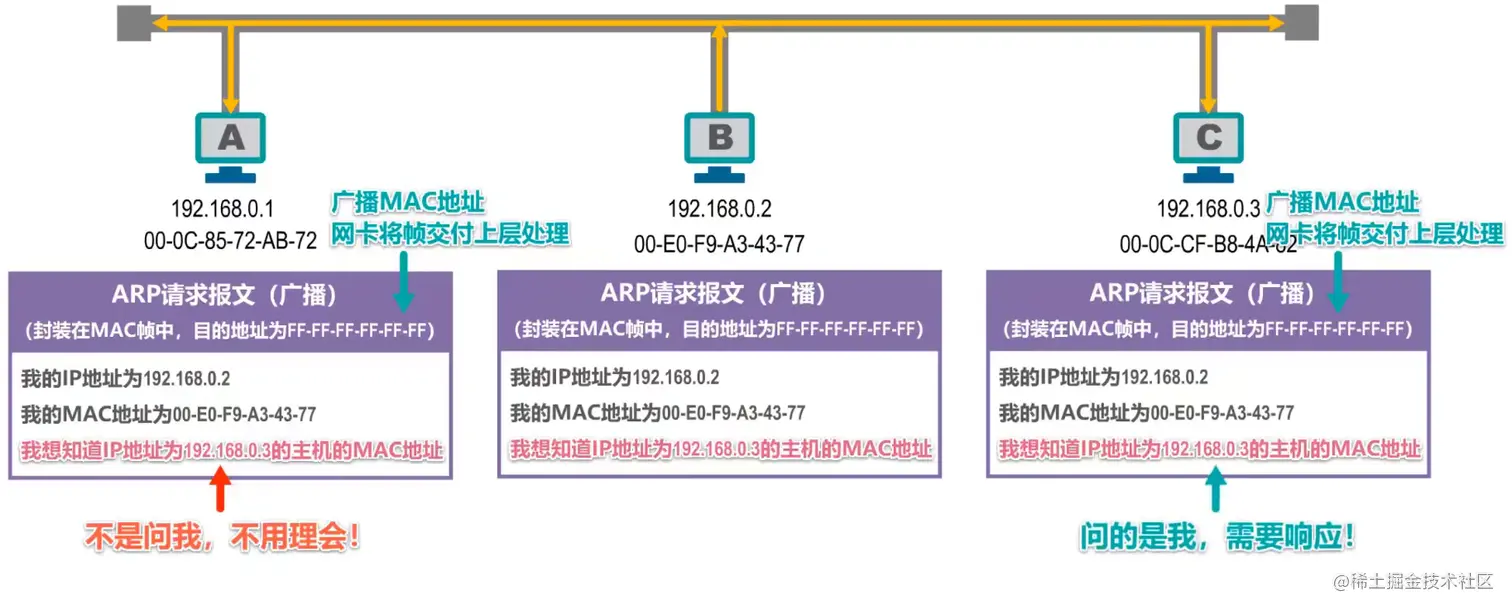1512x610 pixels.
Task: Click the 不是问我，不用理会 label
Action: pos(222,536)
